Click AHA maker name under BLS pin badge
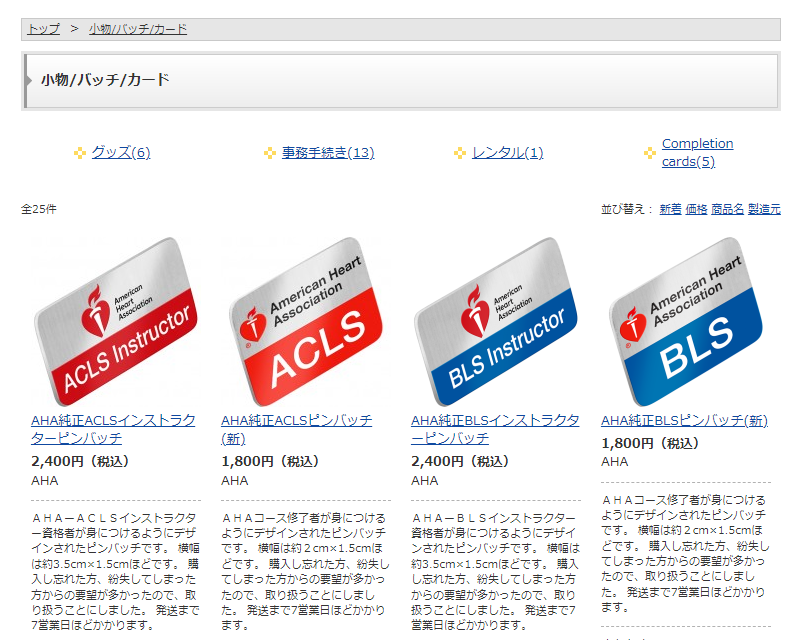The height and width of the screenshot is (640, 812). tap(615, 461)
